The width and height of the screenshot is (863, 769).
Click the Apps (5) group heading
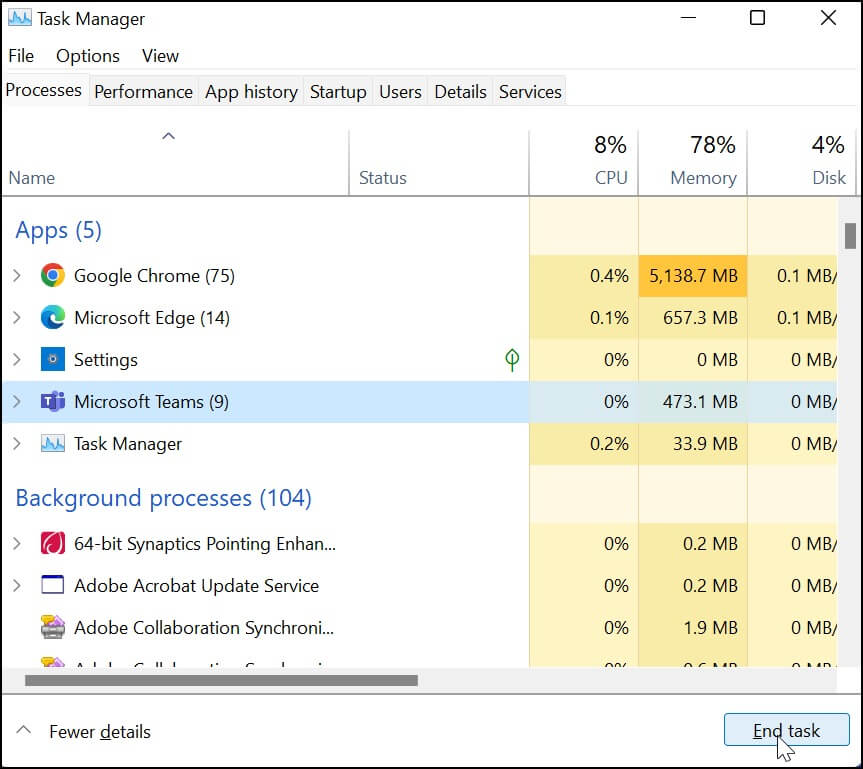pyautogui.click(x=58, y=230)
